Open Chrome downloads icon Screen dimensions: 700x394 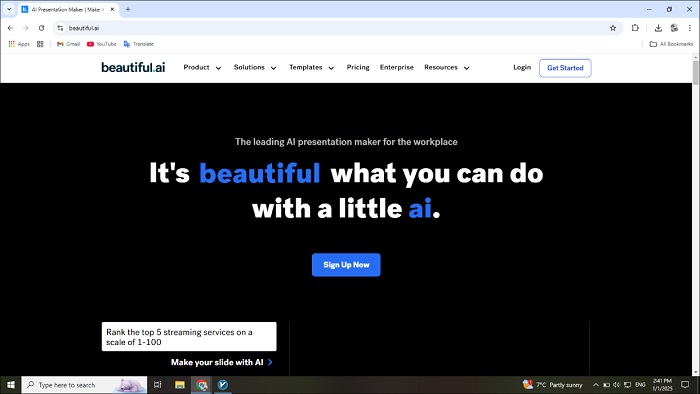[658, 28]
